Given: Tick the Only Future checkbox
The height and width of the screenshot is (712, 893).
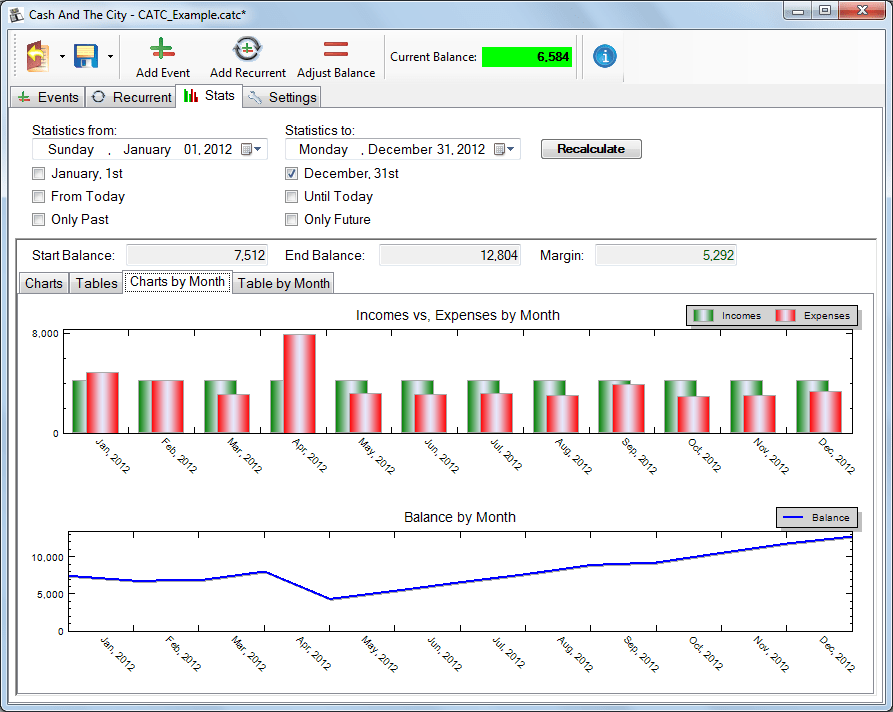Looking at the screenshot, I should [x=292, y=220].
